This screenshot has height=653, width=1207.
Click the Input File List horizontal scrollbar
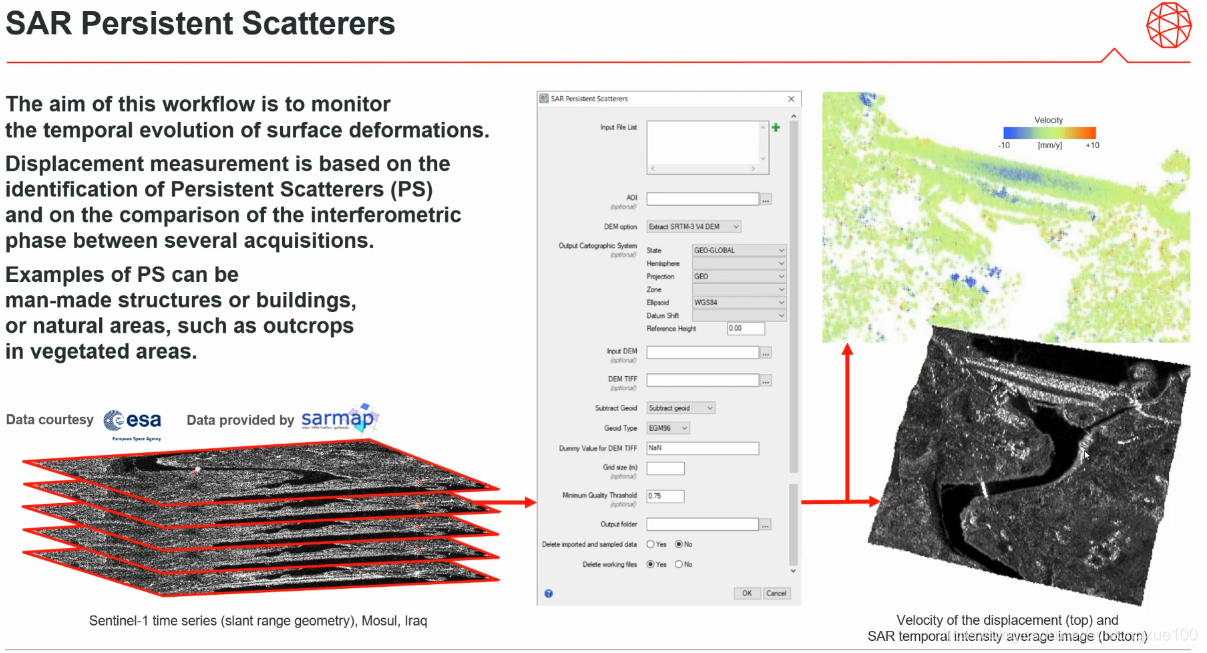pyautogui.click(x=702, y=171)
